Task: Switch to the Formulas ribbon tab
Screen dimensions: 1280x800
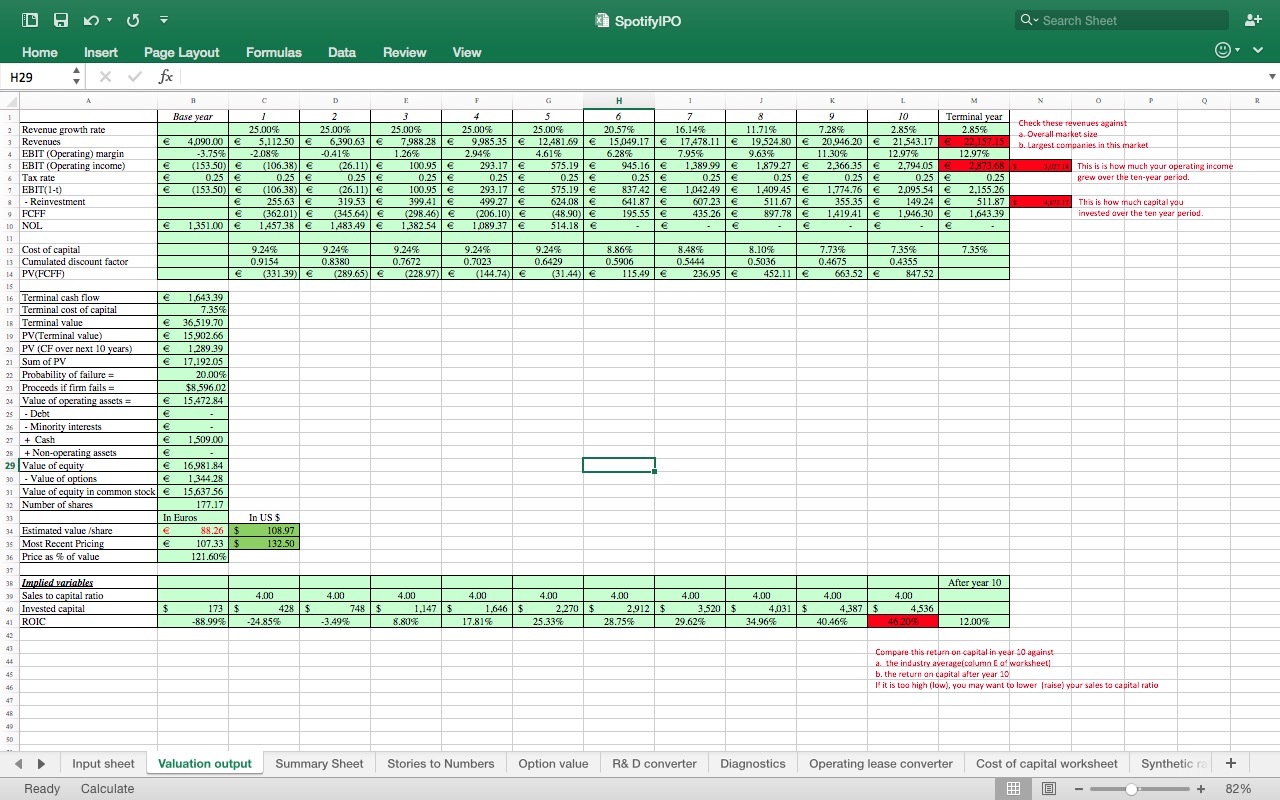Action: pyautogui.click(x=273, y=52)
